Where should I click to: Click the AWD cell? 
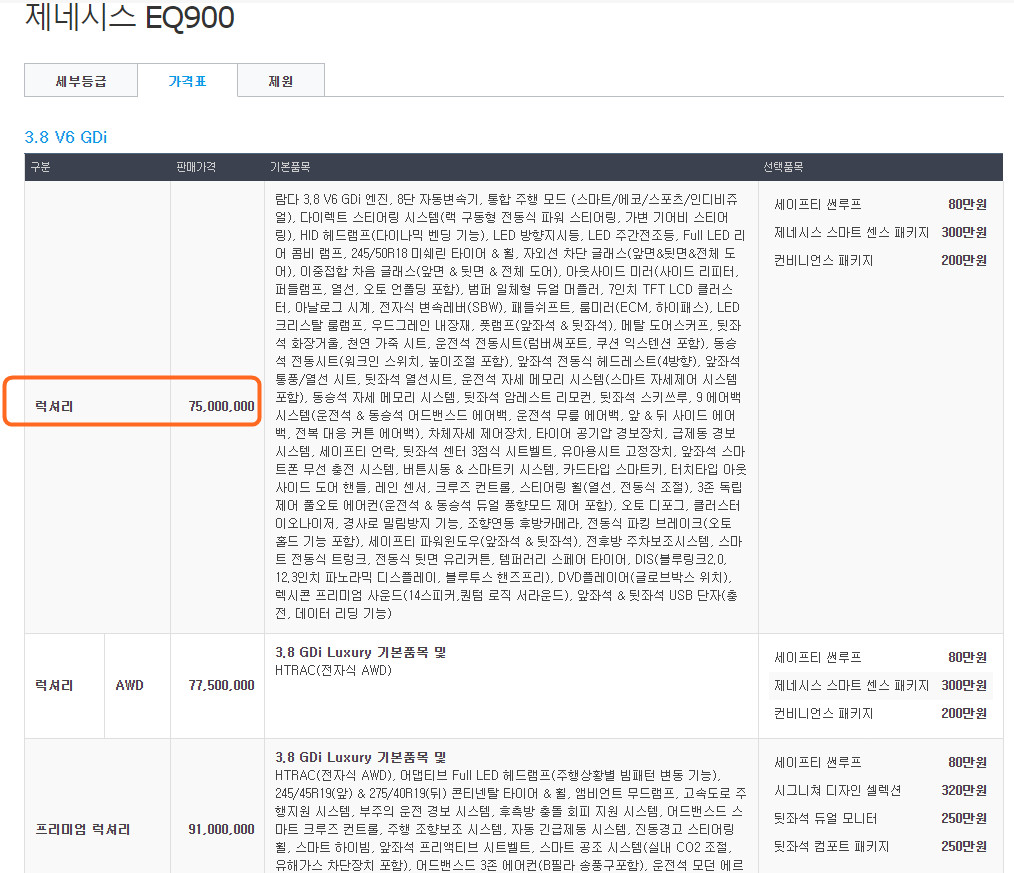pos(129,685)
